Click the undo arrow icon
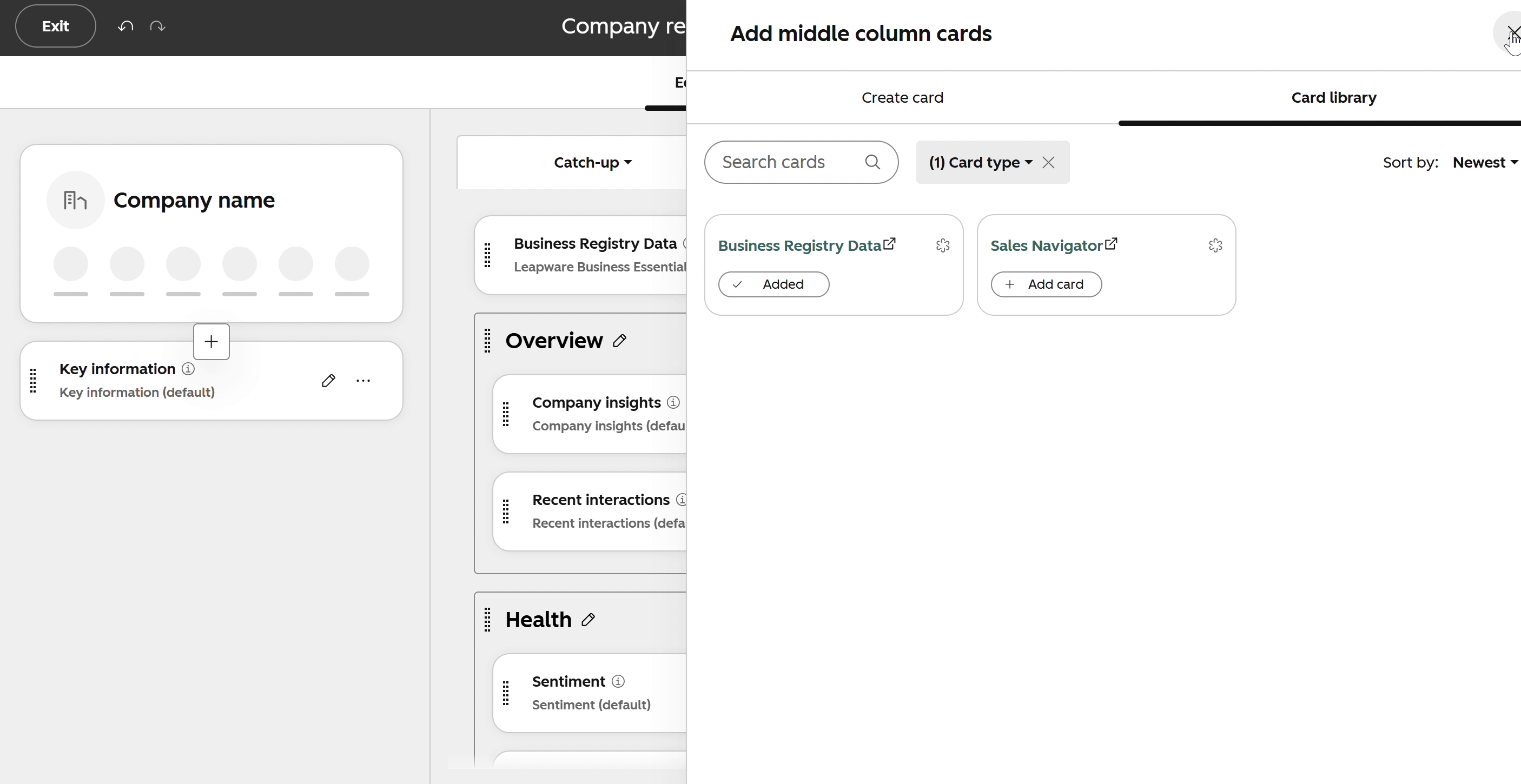Screen dimensions: 1521x784 tap(125, 26)
